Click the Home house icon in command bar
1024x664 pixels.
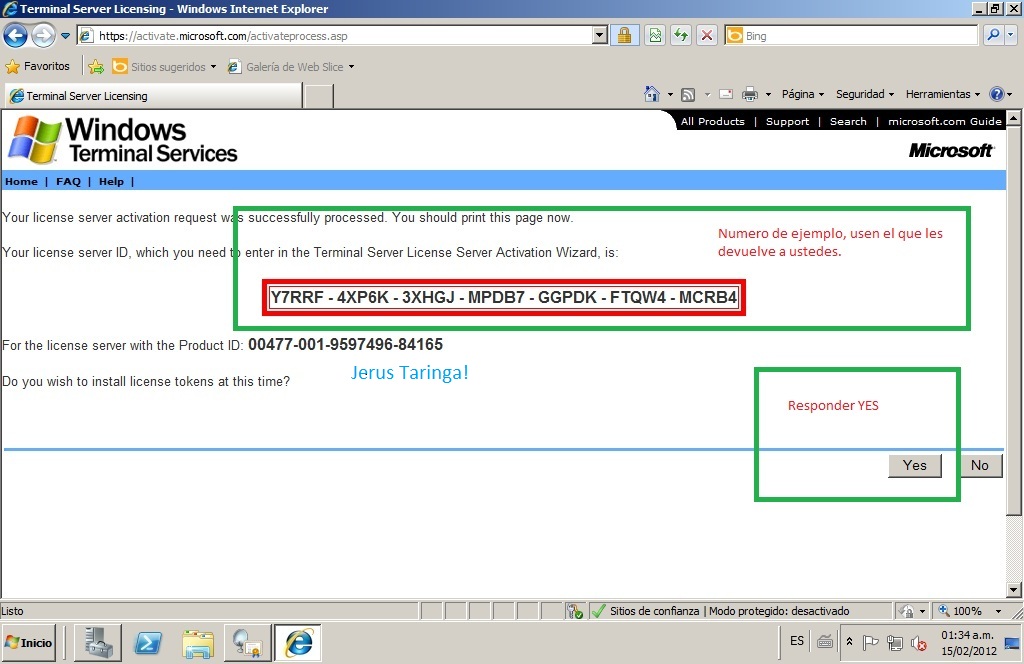[652, 95]
